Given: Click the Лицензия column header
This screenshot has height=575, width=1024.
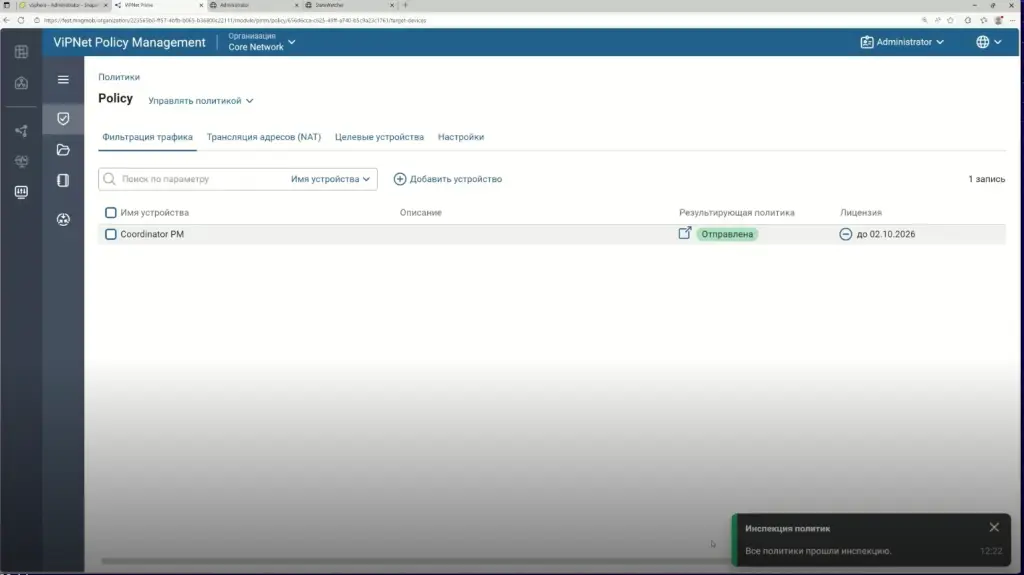Looking at the screenshot, I should pos(861,213).
